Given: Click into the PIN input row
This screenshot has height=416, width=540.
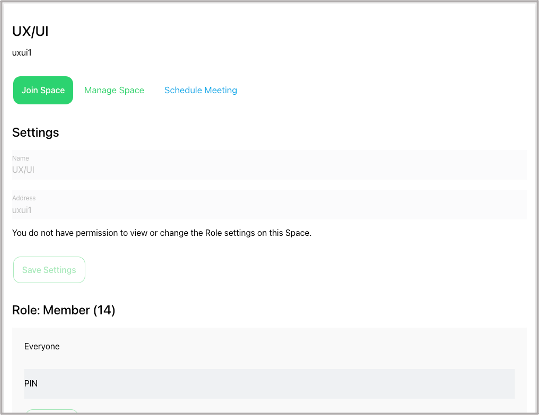Looking at the screenshot, I should [x=269, y=384].
